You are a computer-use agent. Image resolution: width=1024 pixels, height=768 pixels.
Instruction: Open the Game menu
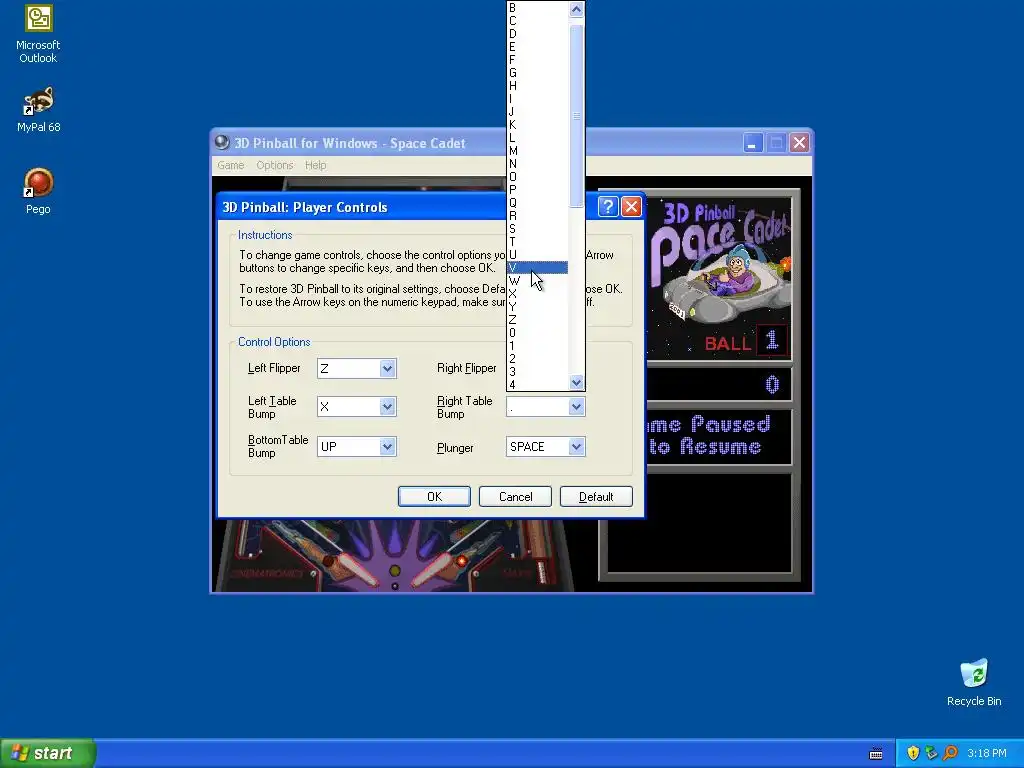click(231, 165)
